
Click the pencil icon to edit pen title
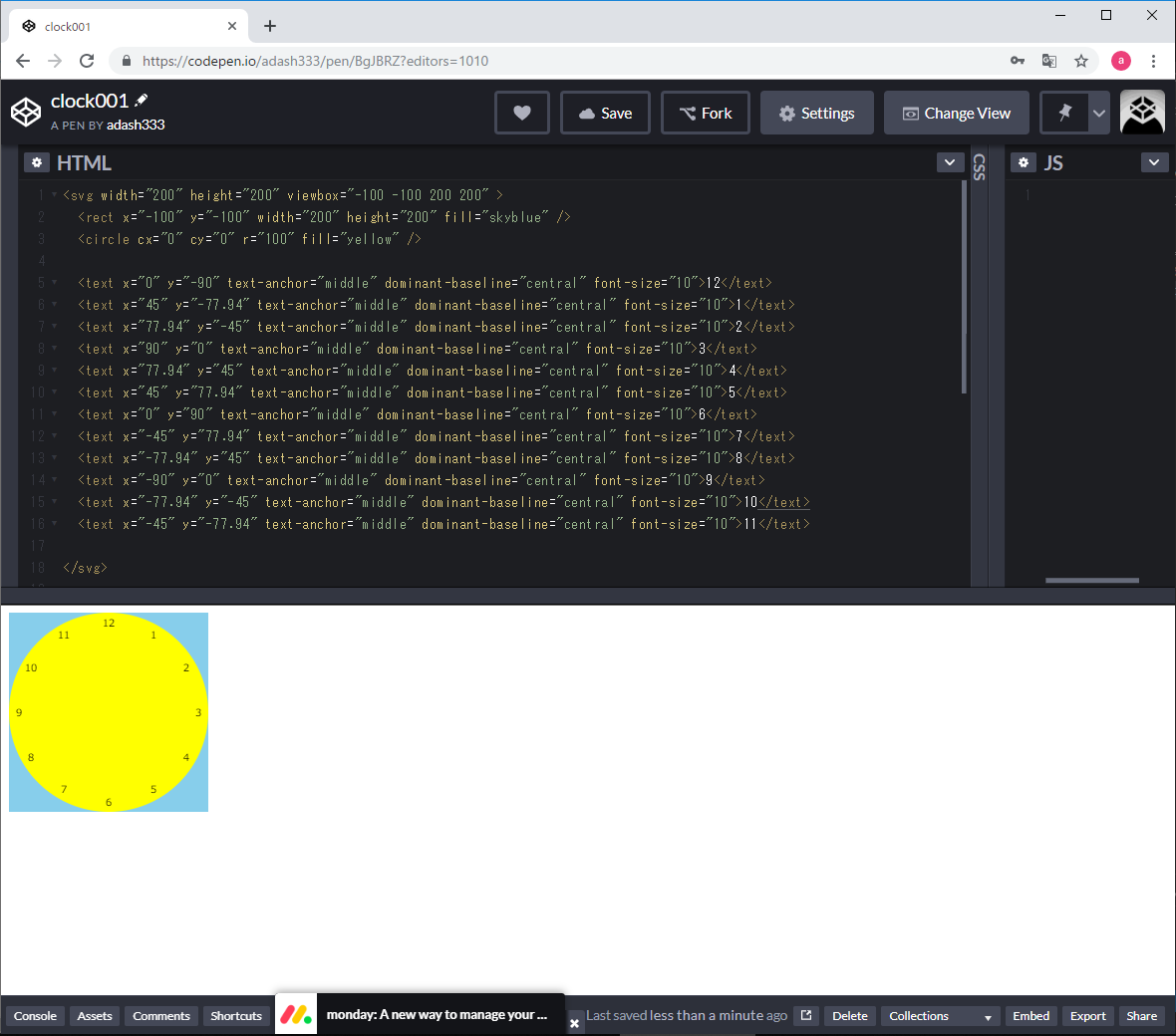tap(142, 100)
